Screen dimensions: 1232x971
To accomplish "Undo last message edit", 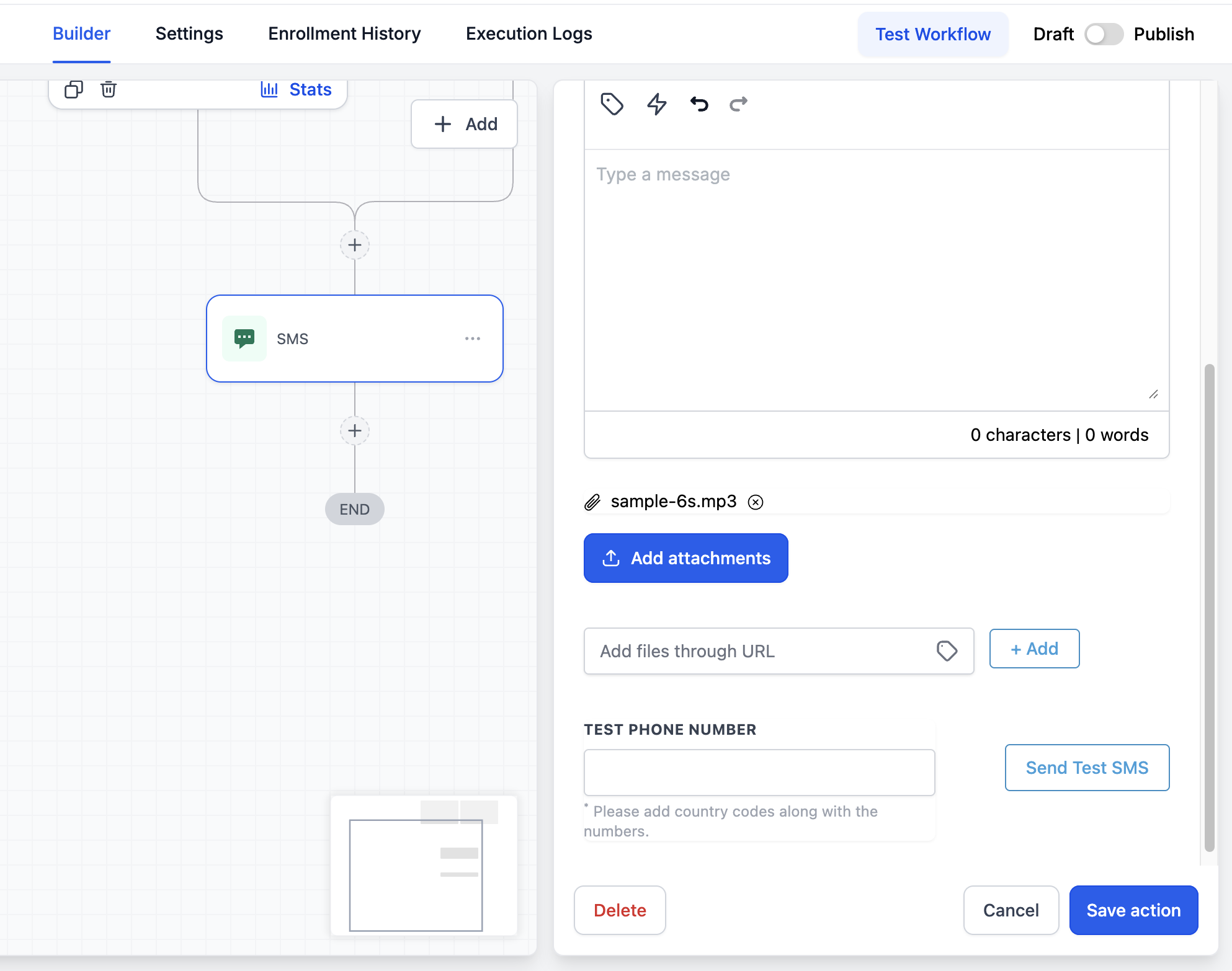I will (699, 104).
